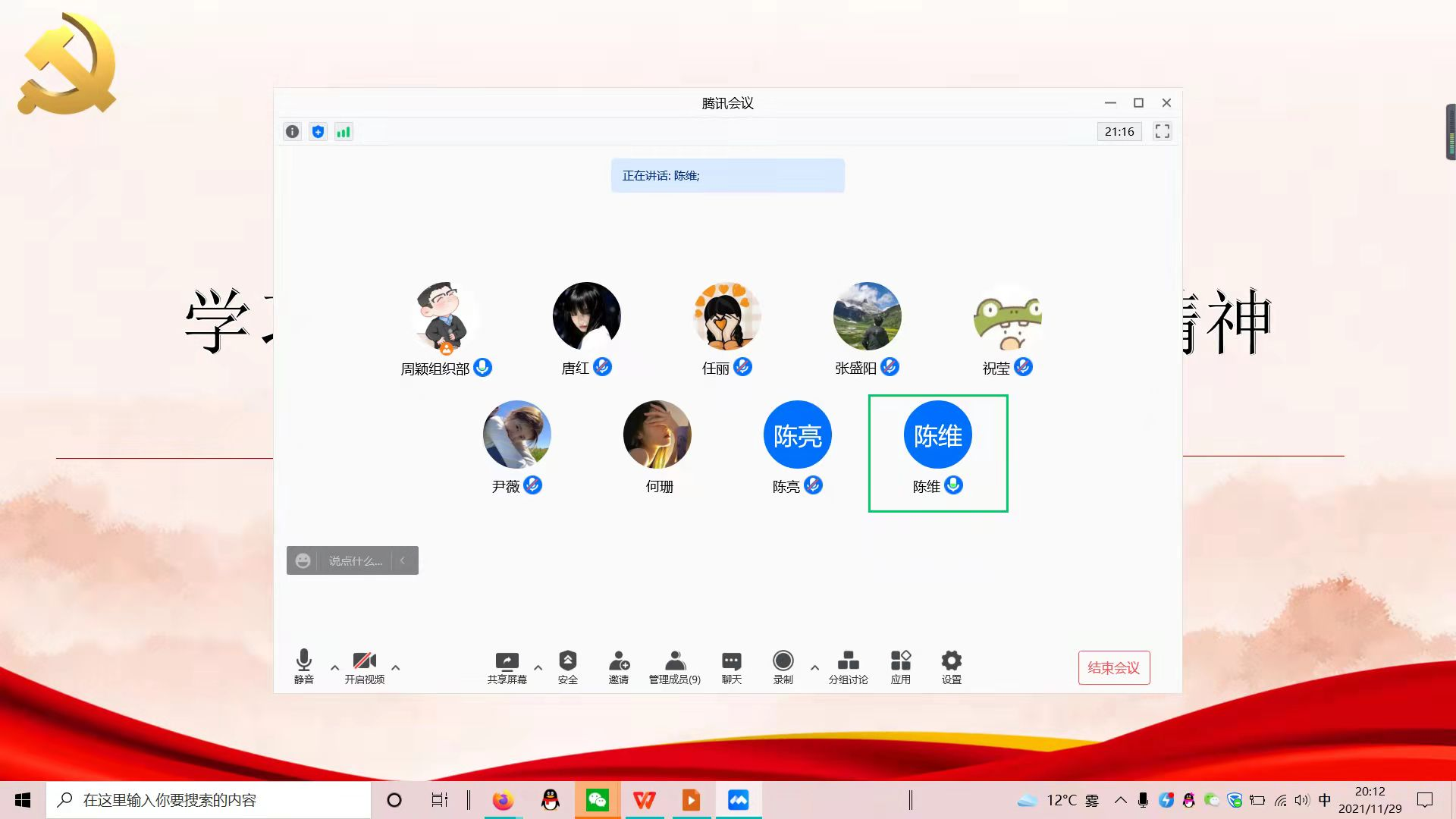1456x819 pixels.
Task: Open meeting 设置 settings
Action: point(952,667)
